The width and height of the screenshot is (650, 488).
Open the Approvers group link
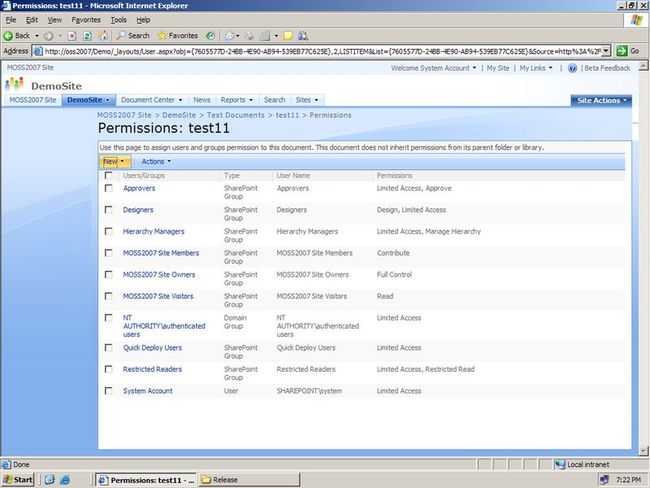[139, 188]
